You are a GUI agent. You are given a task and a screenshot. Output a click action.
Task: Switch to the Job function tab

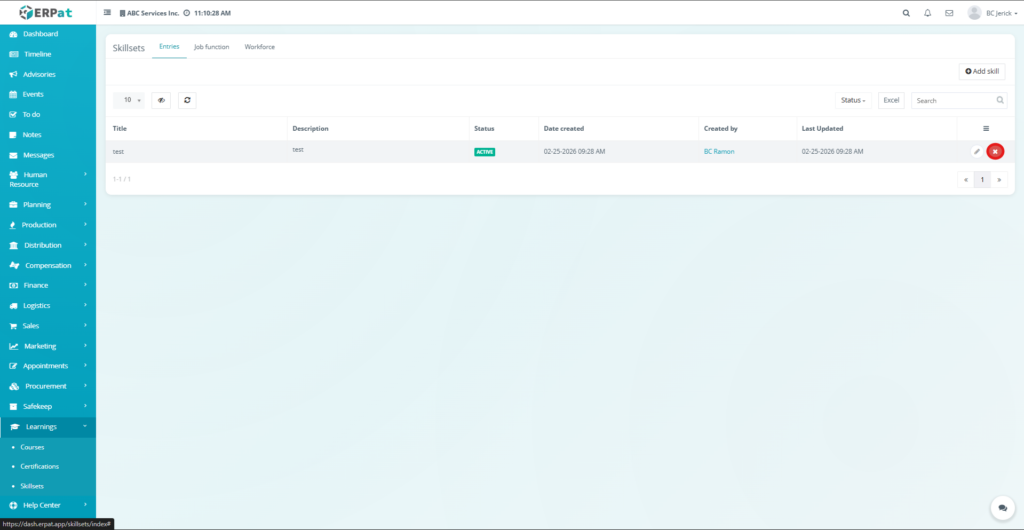[x=211, y=47]
